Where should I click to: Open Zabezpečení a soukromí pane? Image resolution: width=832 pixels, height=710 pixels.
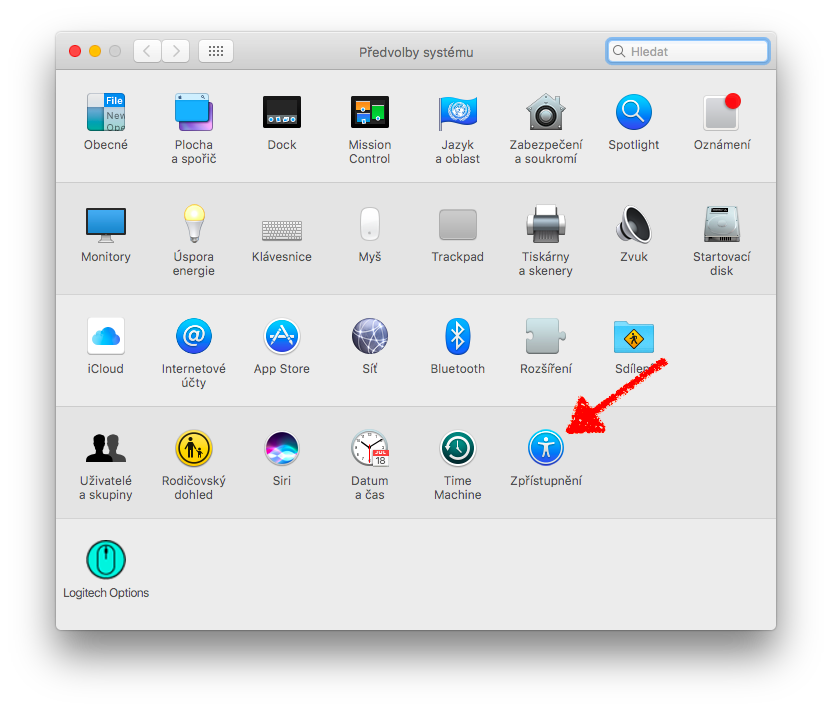(545, 112)
